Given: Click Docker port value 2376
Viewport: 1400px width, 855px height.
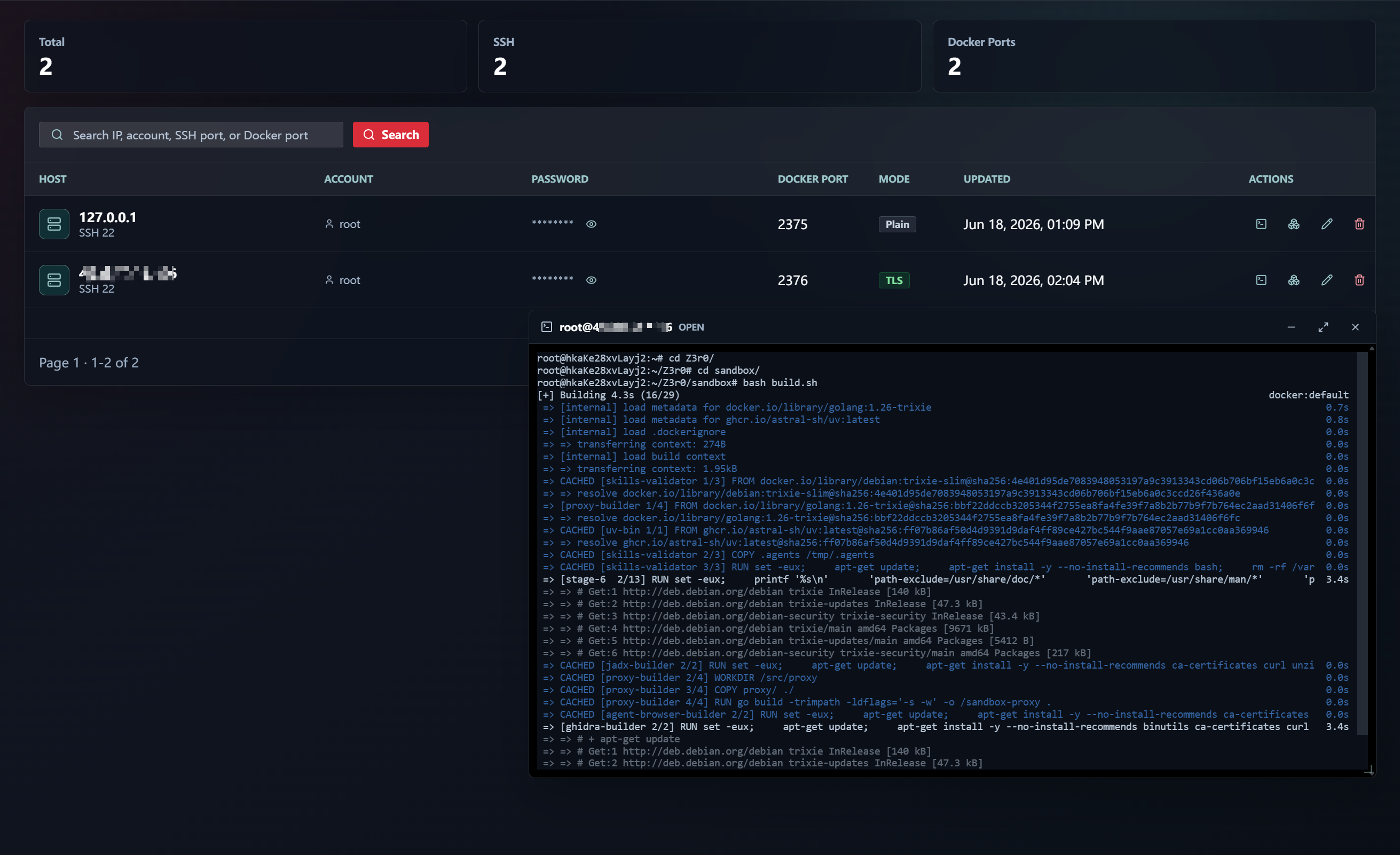Looking at the screenshot, I should point(792,281).
